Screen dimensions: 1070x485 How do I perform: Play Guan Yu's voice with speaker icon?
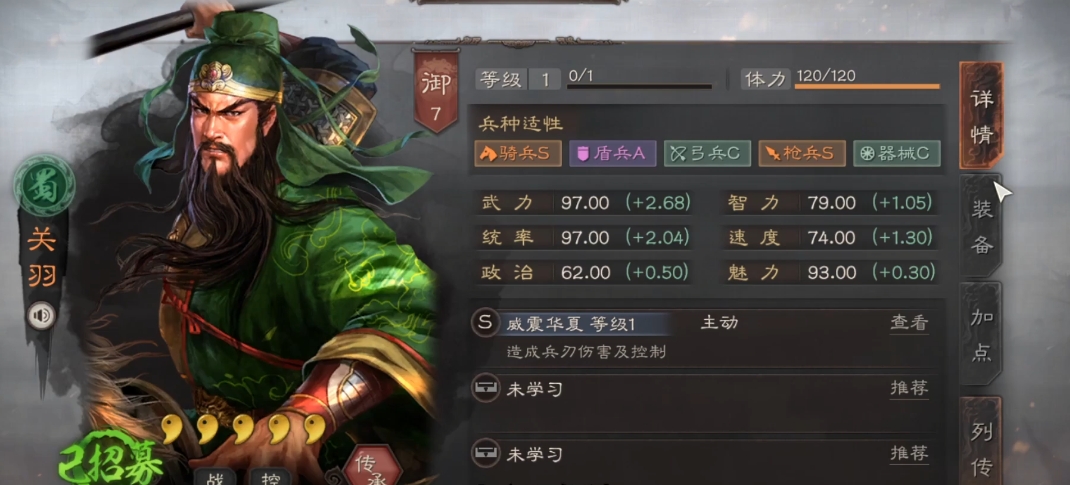click(x=42, y=316)
